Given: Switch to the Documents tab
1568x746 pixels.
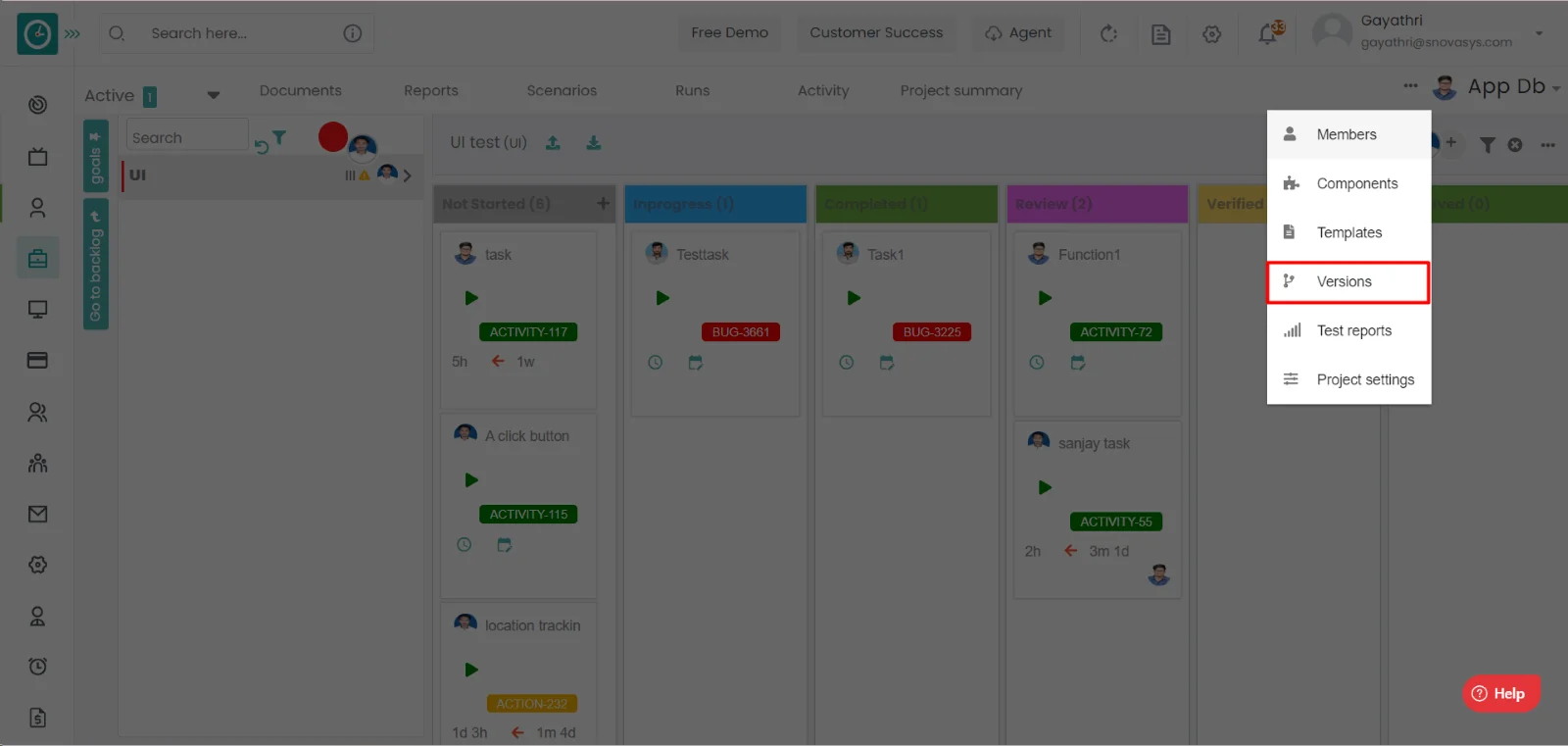Looking at the screenshot, I should 300,90.
